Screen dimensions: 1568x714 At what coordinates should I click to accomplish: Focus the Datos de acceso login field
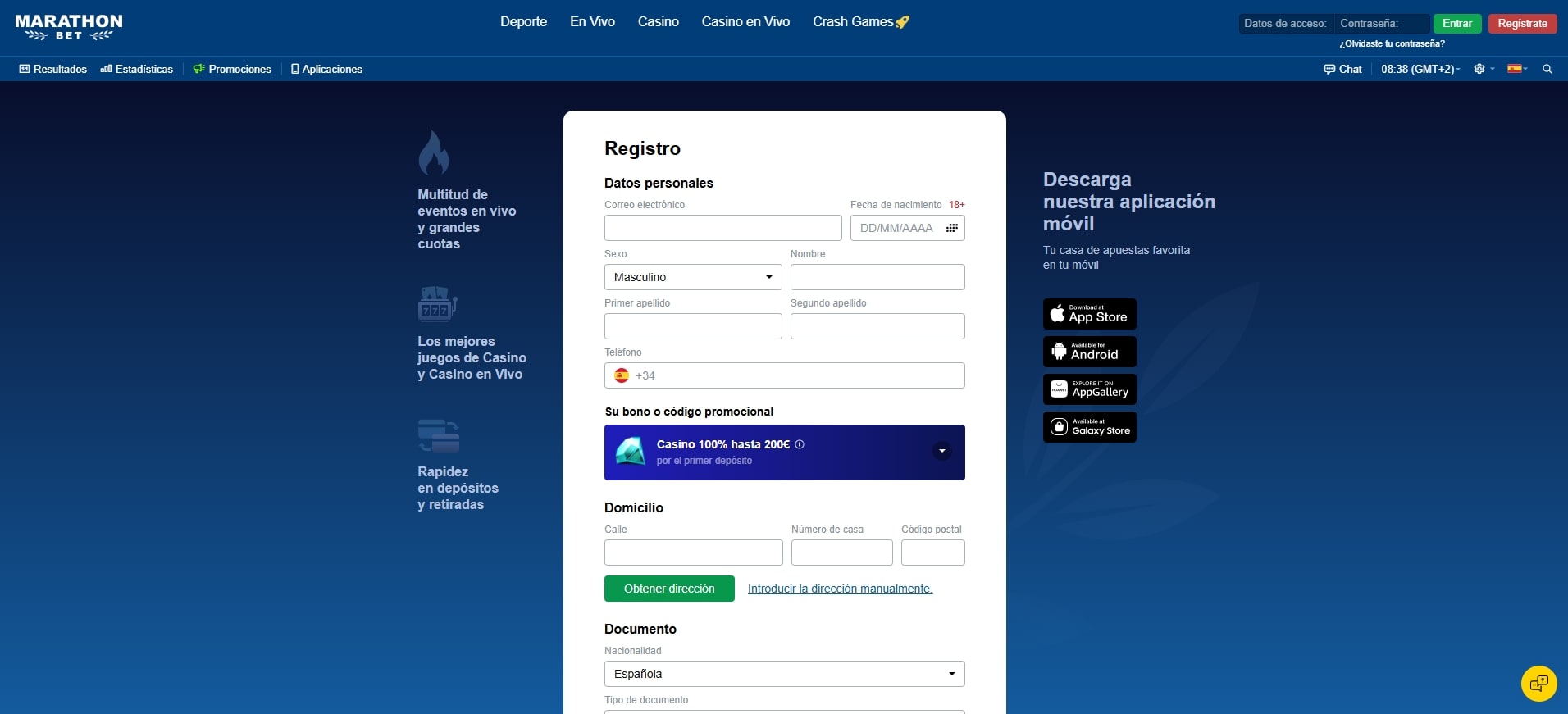coord(1286,23)
